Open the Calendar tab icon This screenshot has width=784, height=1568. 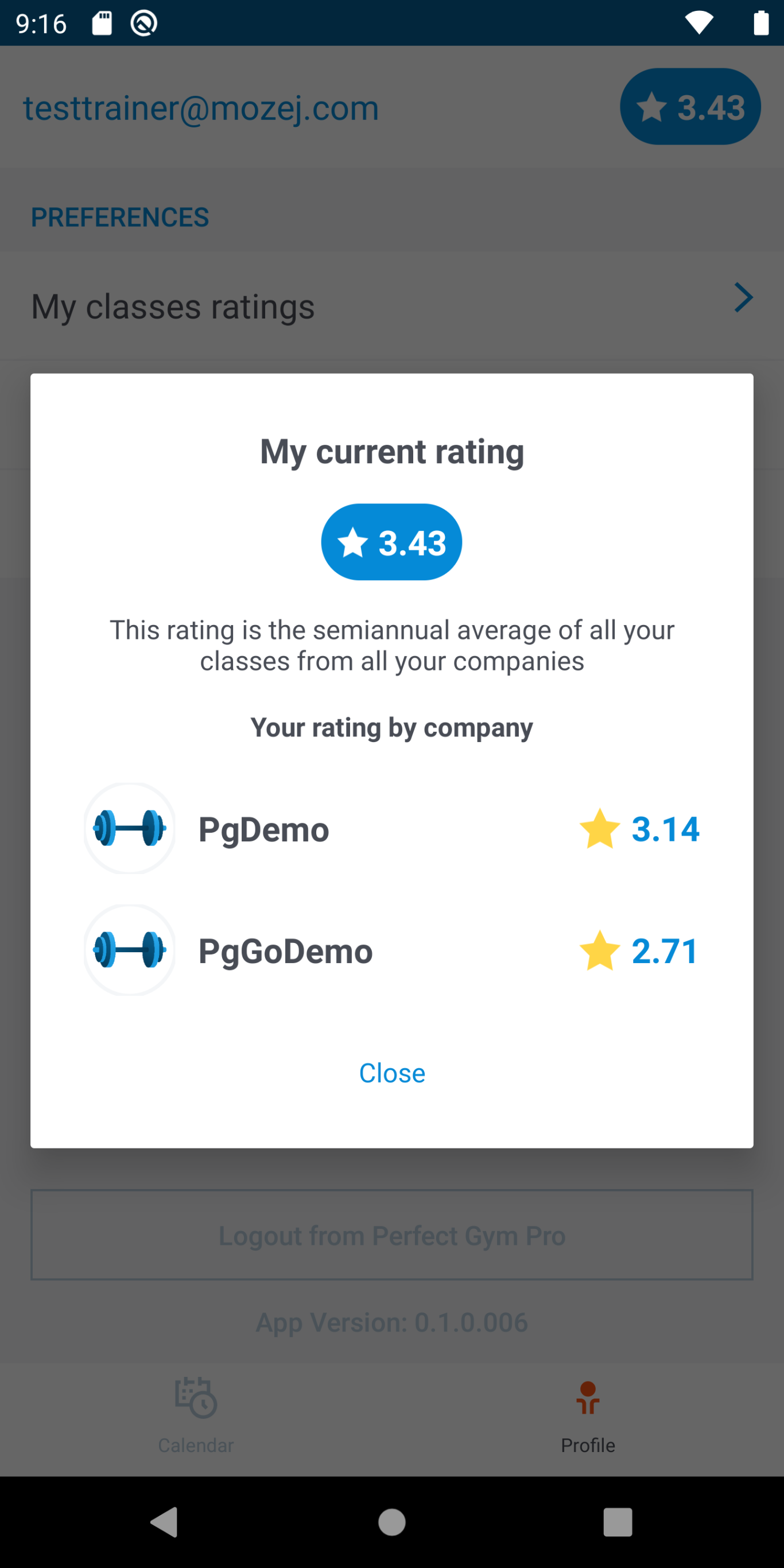[x=196, y=1398]
